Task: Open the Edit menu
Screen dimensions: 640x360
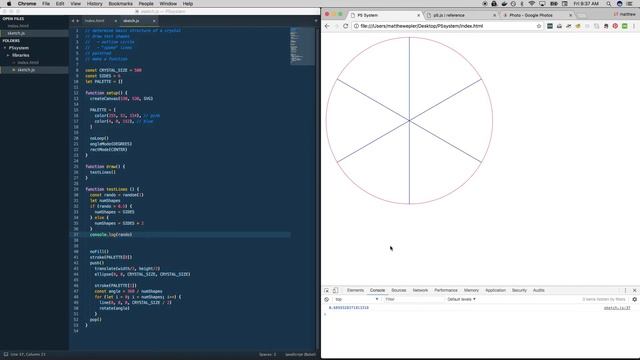Action: [x=60, y=4]
